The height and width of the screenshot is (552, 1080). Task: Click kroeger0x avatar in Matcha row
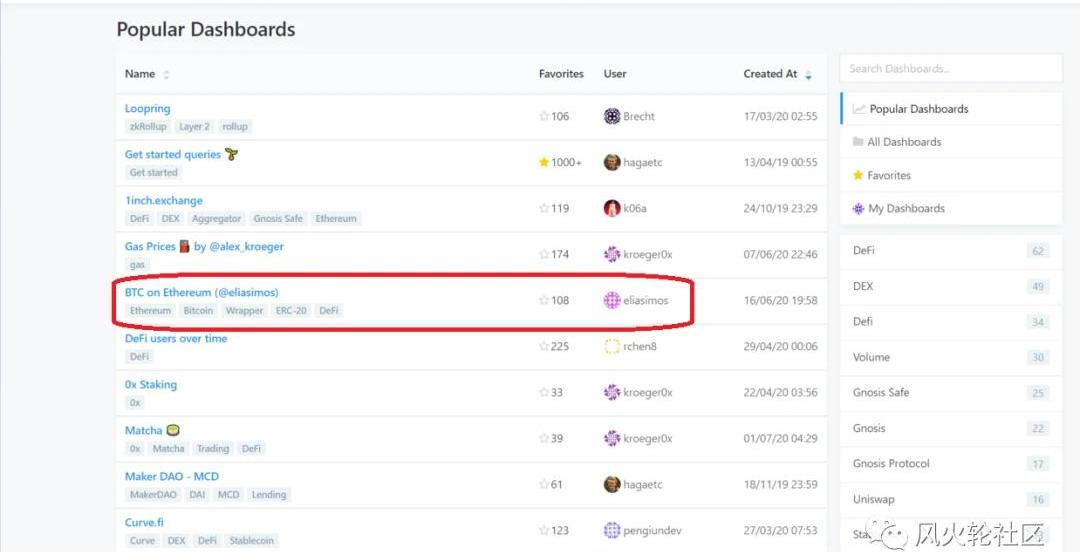[x=612, y=438]
